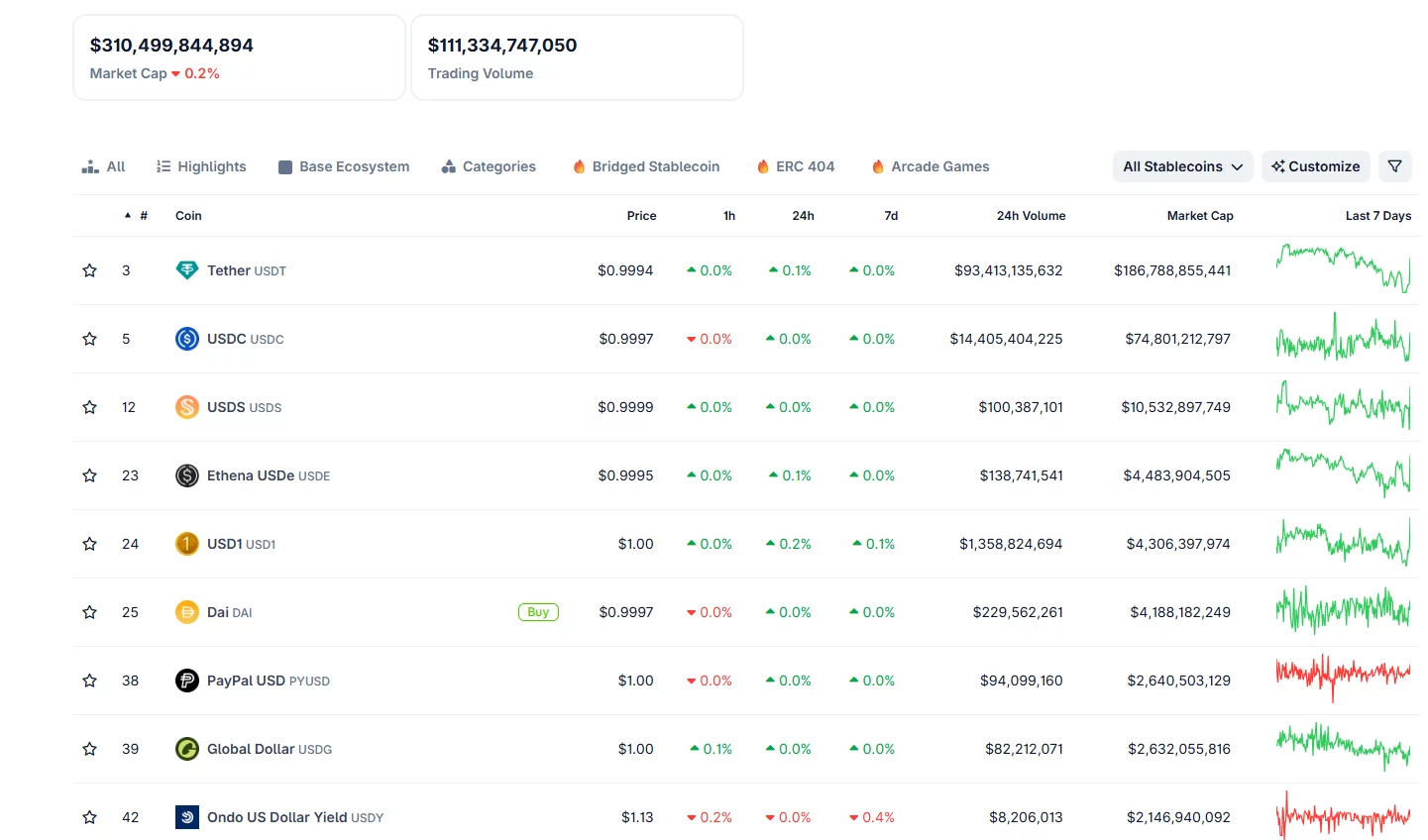The image size is (1428, 840).
Task: Open the Customize table options
Action: [x=1316, y=166]
